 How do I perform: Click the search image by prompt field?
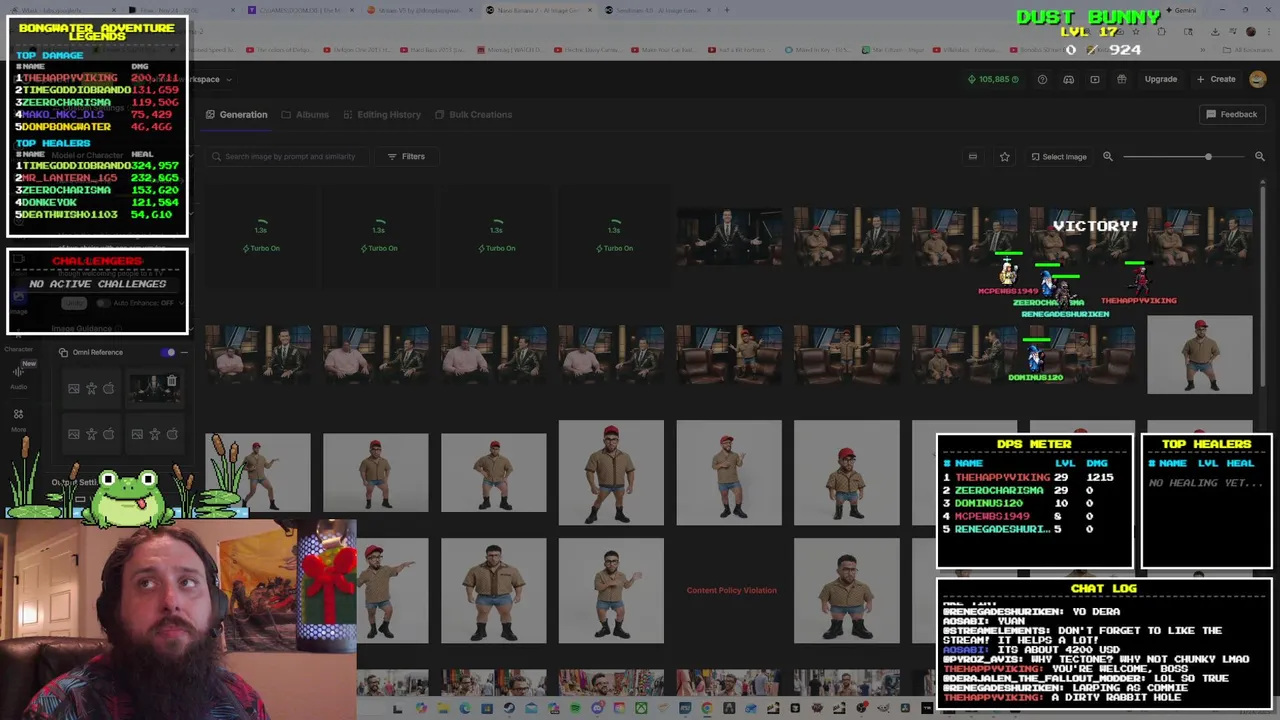(x=290, y=156)
